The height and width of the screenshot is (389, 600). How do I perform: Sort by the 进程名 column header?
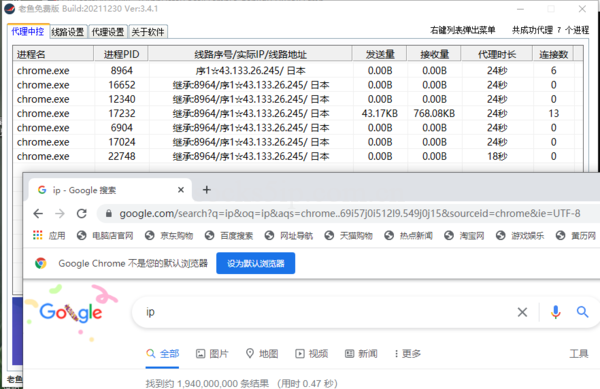[53, 54]
